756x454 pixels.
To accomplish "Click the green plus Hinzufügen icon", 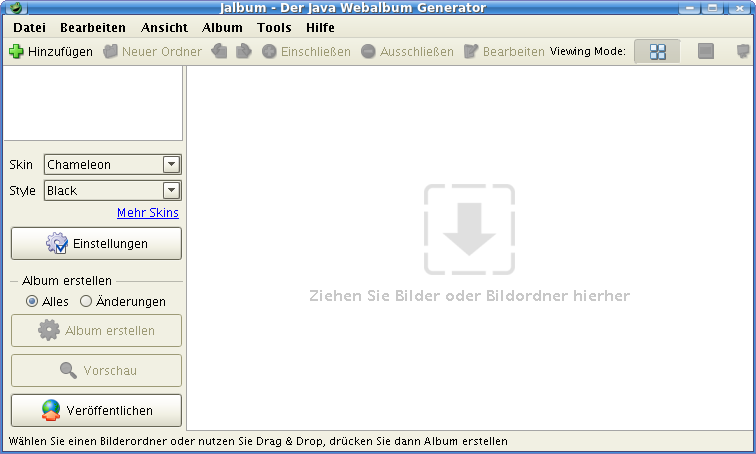I will [16, 51].
